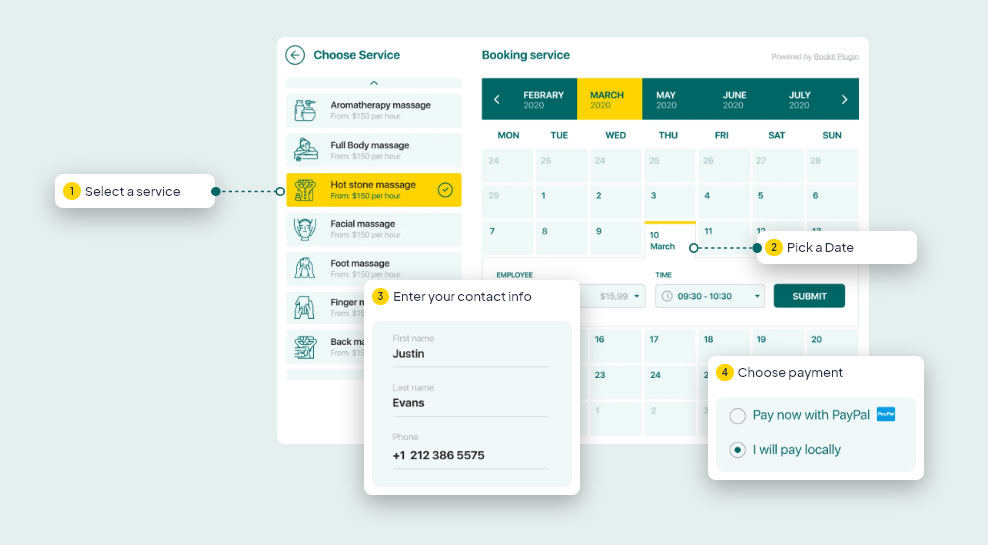Choose the Full Body massage service
988x545 pixels.
click(x=374, y=150)
